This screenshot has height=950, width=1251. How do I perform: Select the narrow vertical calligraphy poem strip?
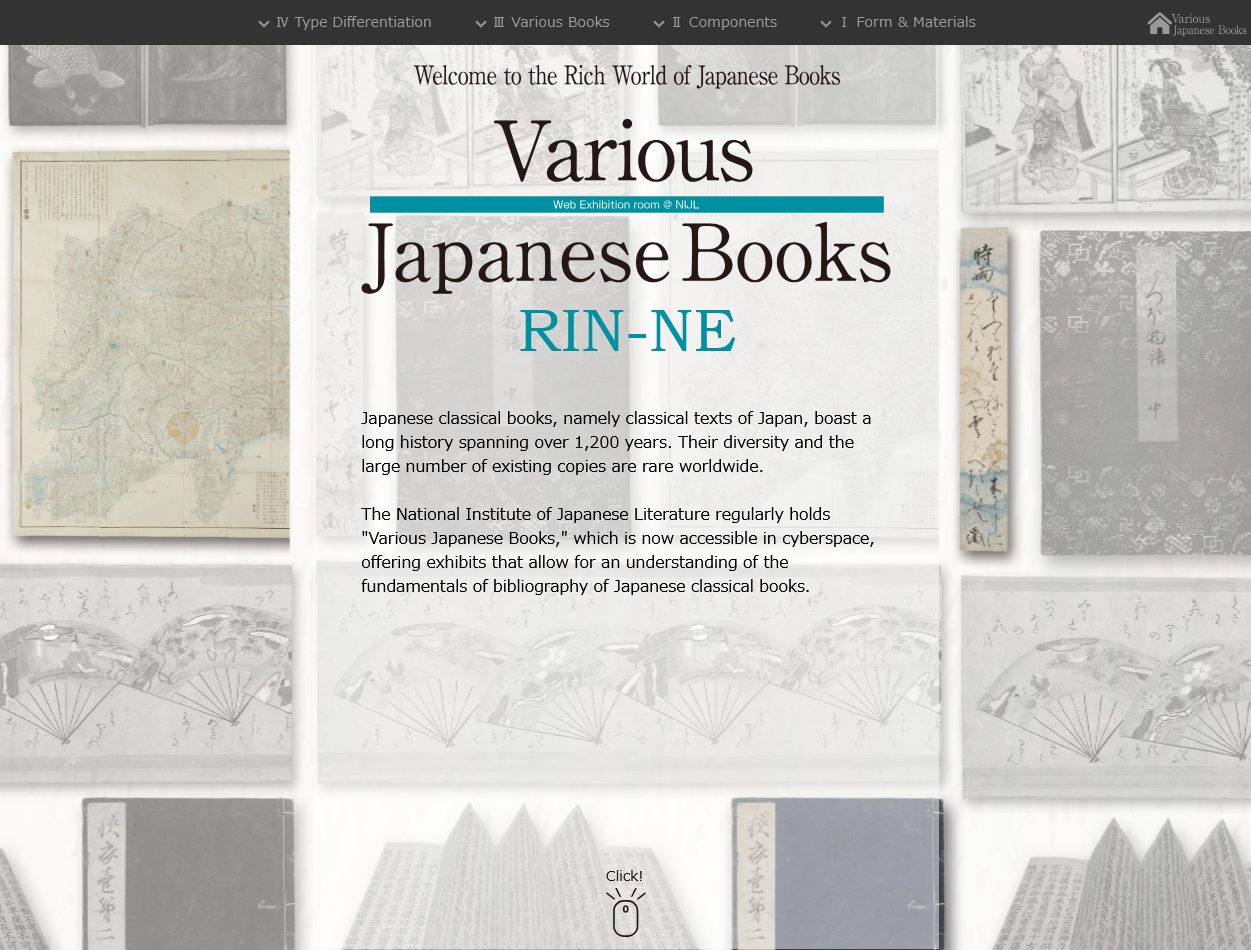pos(983,390)
